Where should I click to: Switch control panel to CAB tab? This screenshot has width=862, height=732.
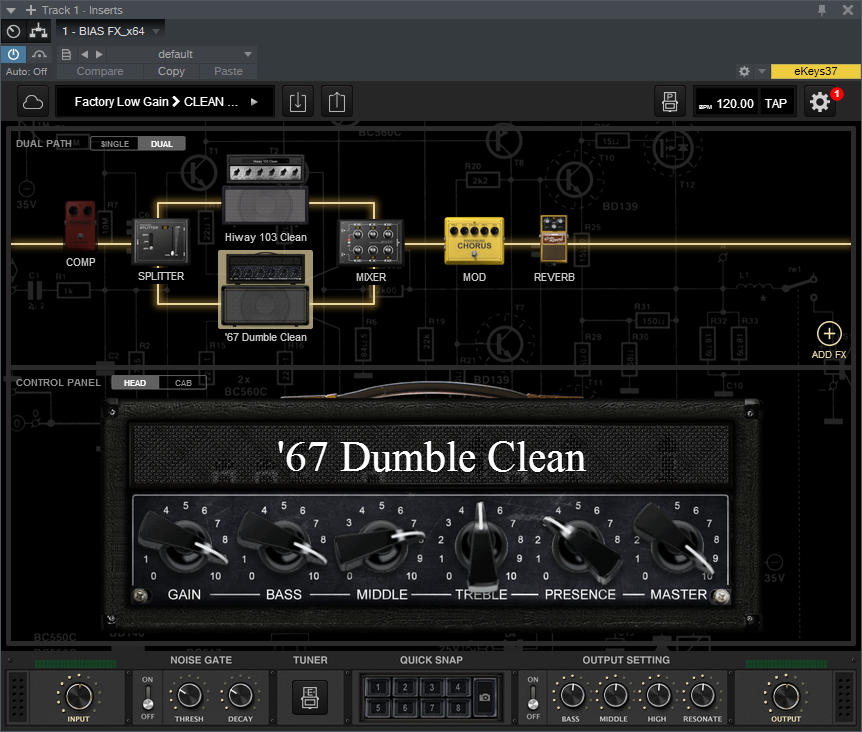point(183,383)
